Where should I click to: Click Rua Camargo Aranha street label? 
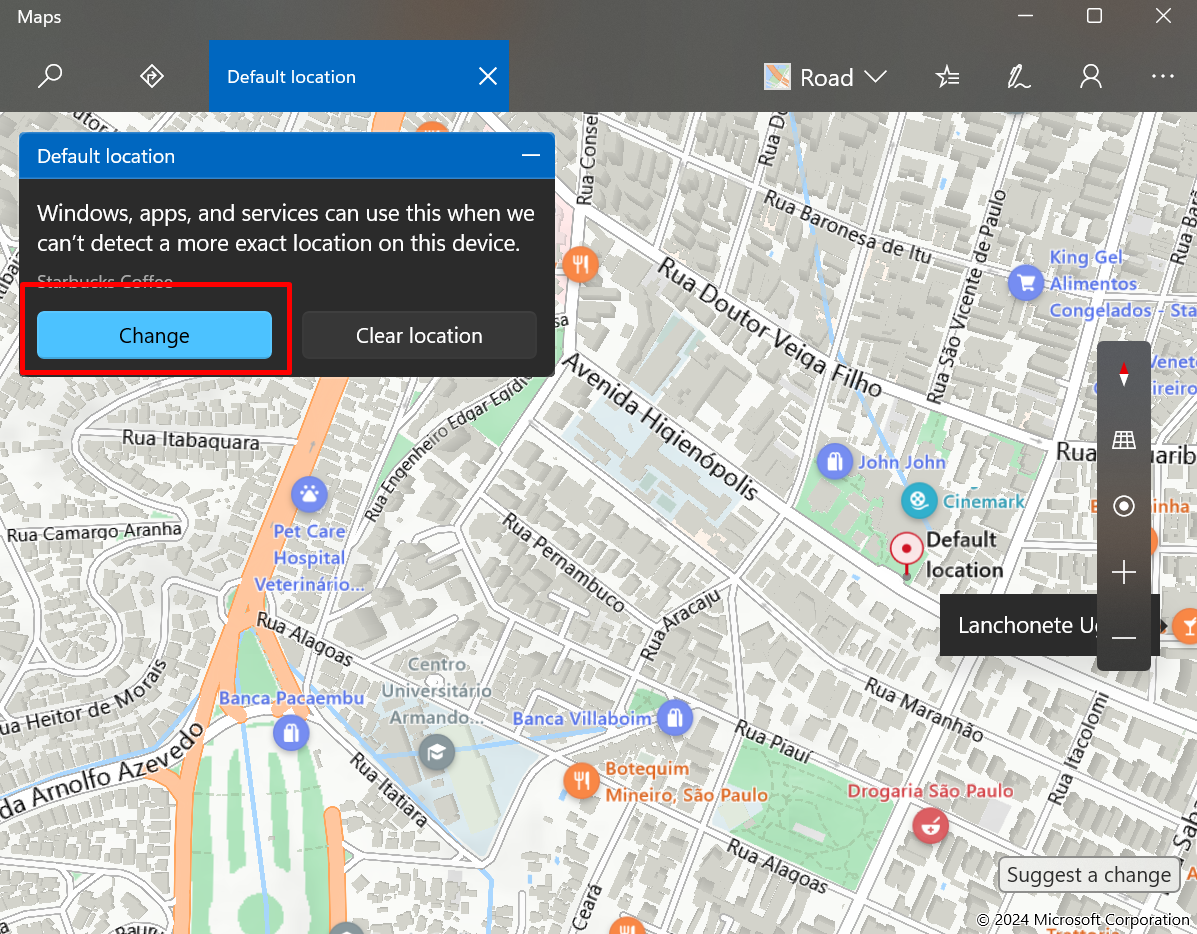(95, 532)
